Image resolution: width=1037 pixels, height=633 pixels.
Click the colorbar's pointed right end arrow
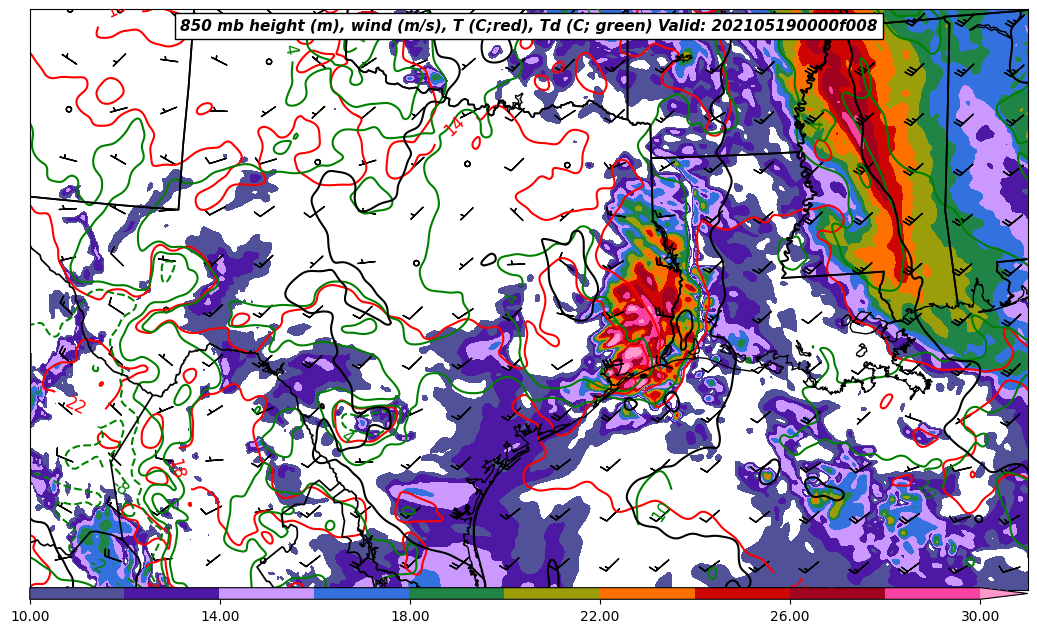1004,594
